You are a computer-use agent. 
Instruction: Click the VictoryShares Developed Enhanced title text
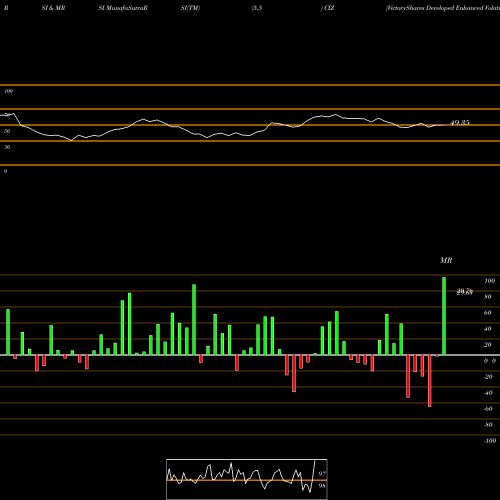click(x=443, y=8)
